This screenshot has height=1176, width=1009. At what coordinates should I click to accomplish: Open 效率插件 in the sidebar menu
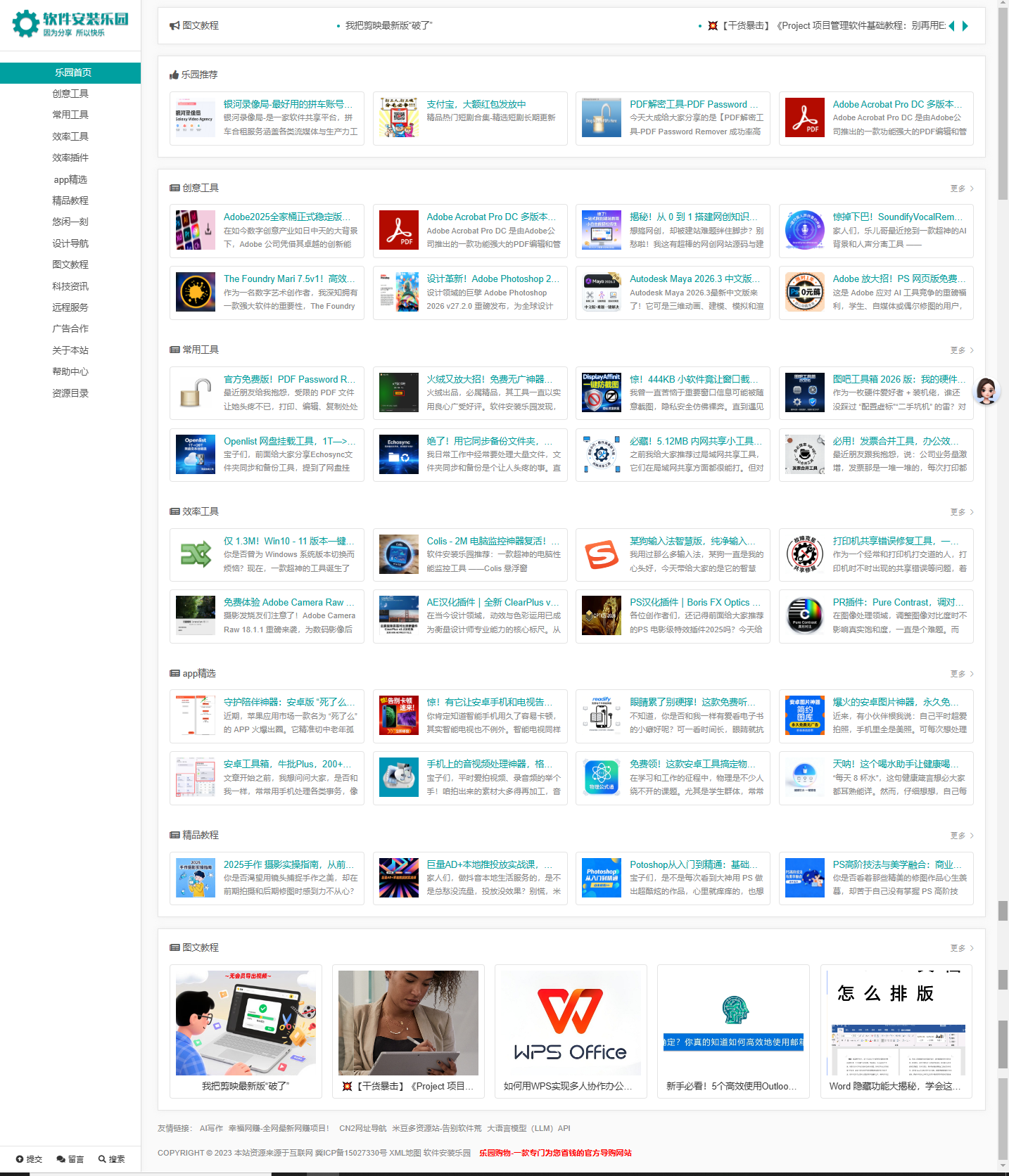click(x=70, y=158)
